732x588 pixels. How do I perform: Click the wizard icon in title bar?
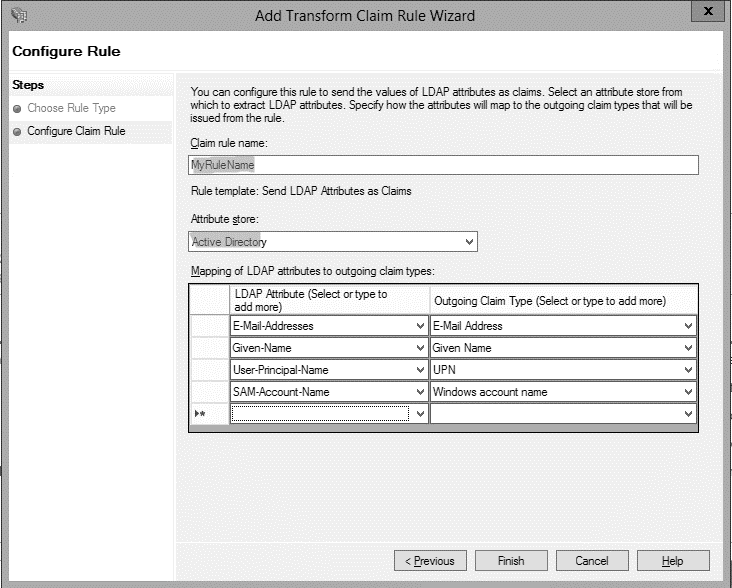coord(20,15)
